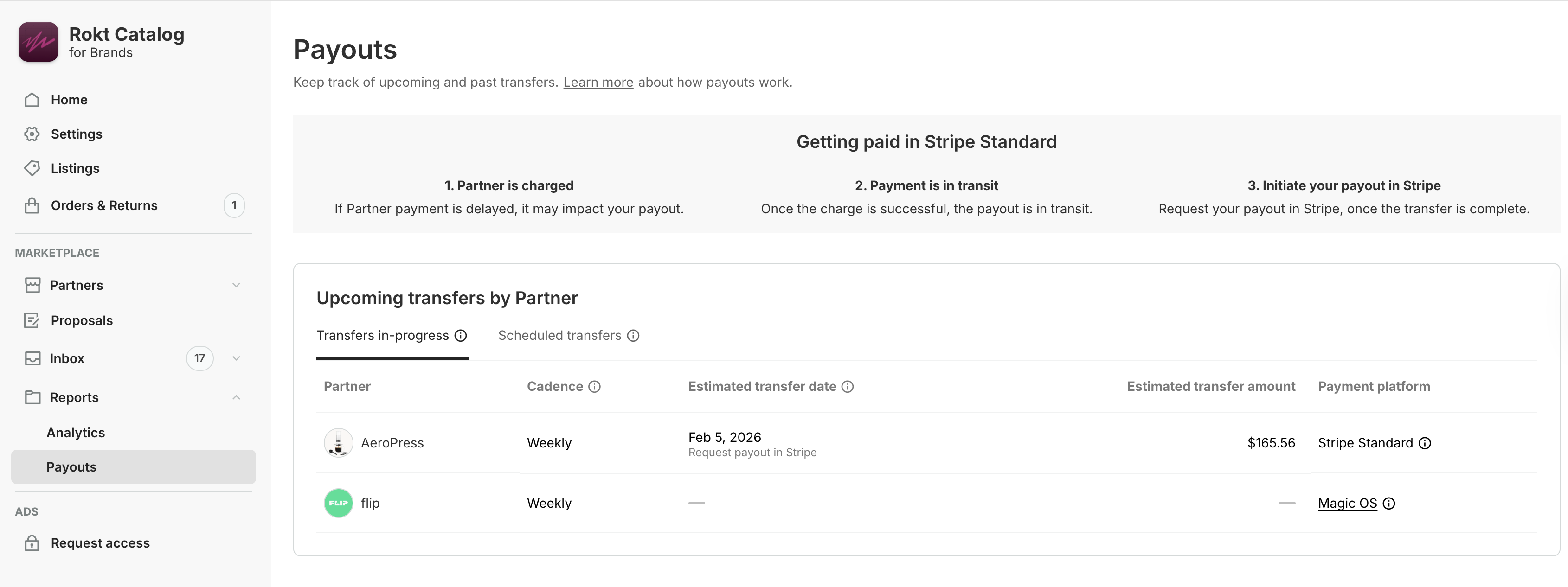Screen dimensions: 1568x587
Task: Expand the Partners menu chevron
Action: [x=236, y=285]
